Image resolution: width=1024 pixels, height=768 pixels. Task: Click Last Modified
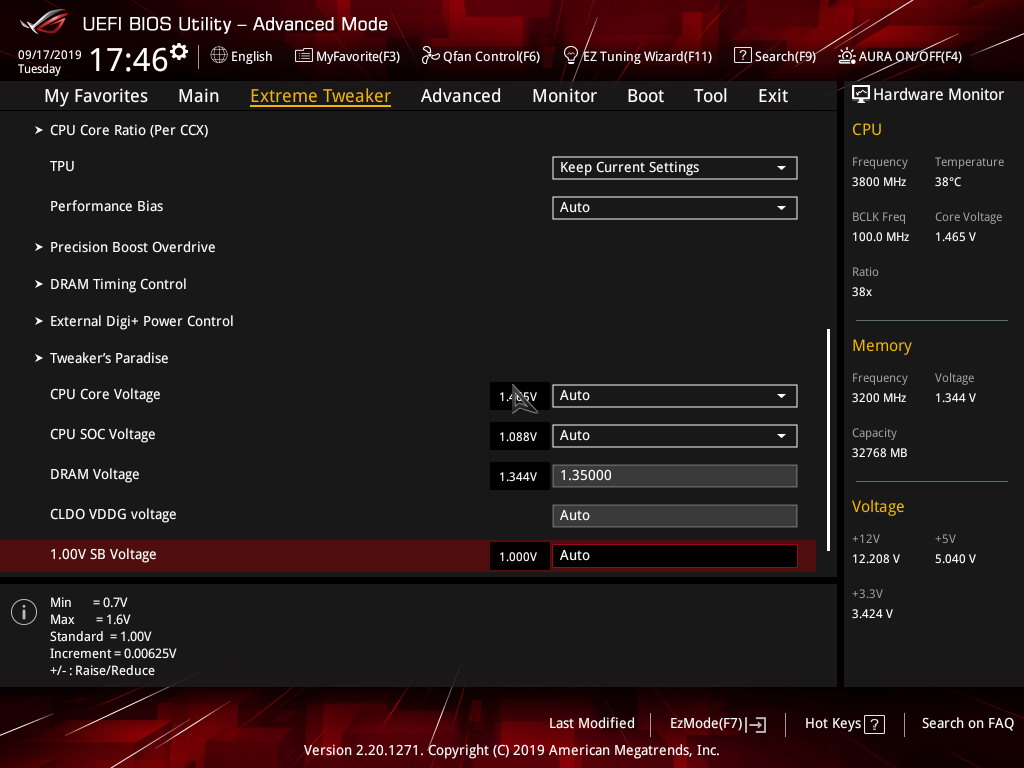click(592, 724)
